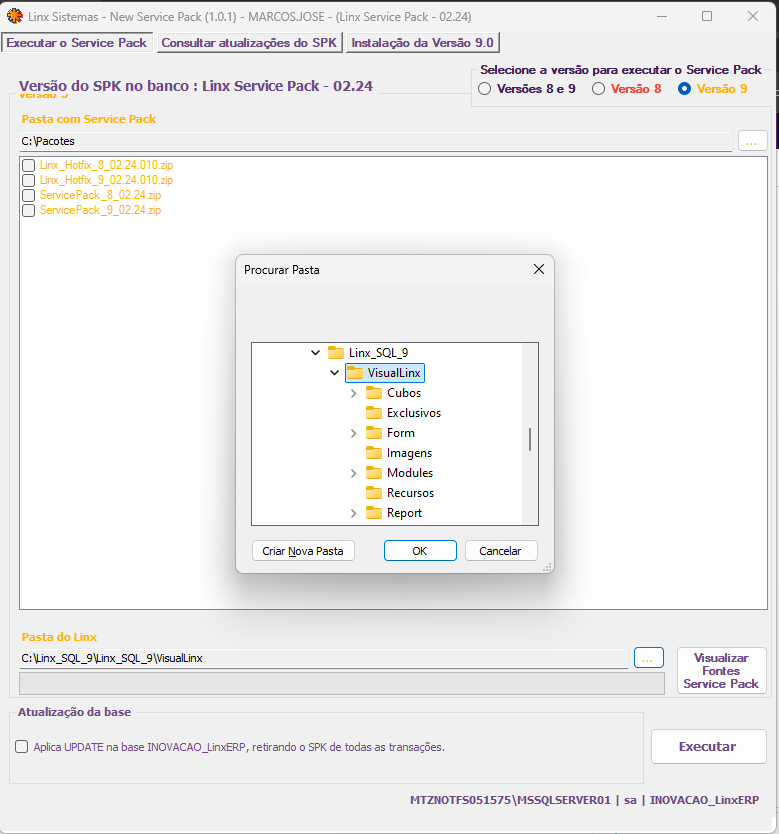This screenshot has height=834, width=779.
Task: Click the Form folder icon
Action: (x=374, y=433)
